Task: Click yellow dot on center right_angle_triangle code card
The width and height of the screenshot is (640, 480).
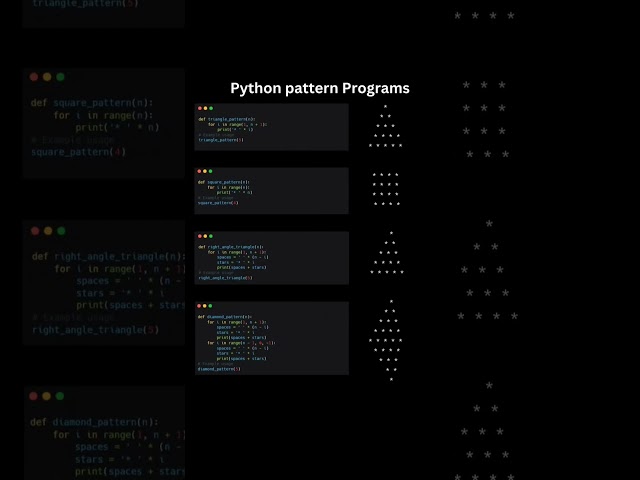Action: [x=205, y=236]
